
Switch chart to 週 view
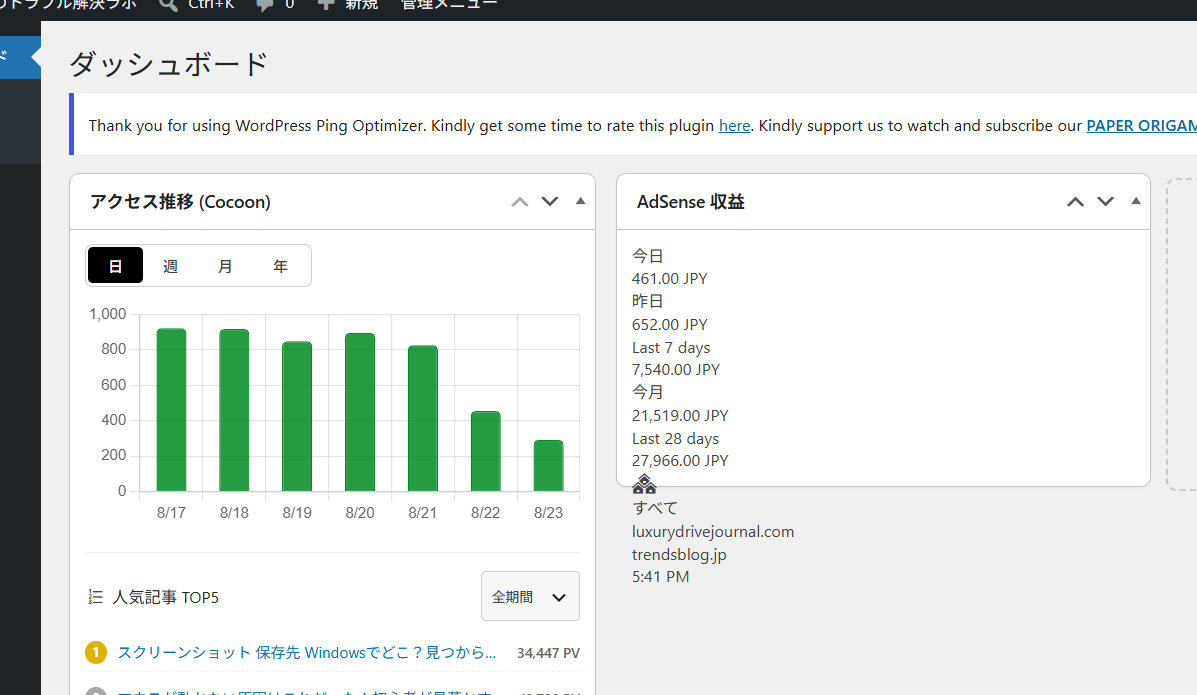[170, 266]
